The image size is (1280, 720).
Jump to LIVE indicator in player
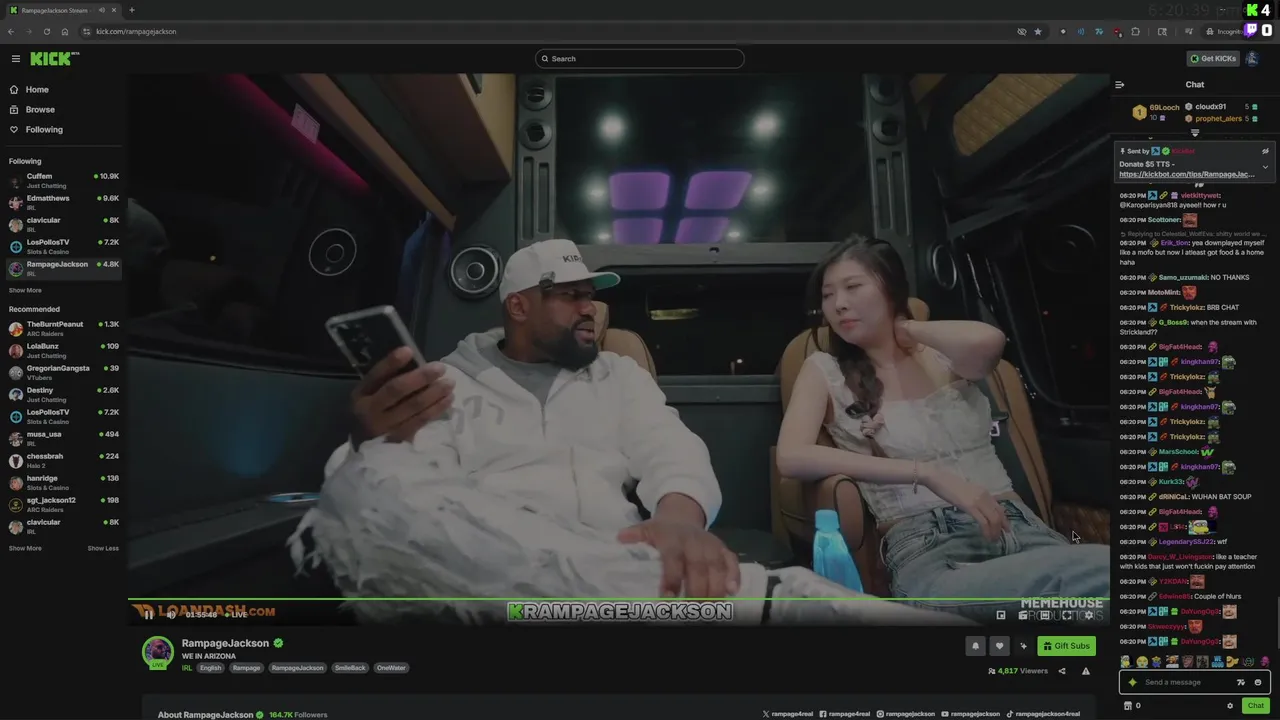(236, 615)
